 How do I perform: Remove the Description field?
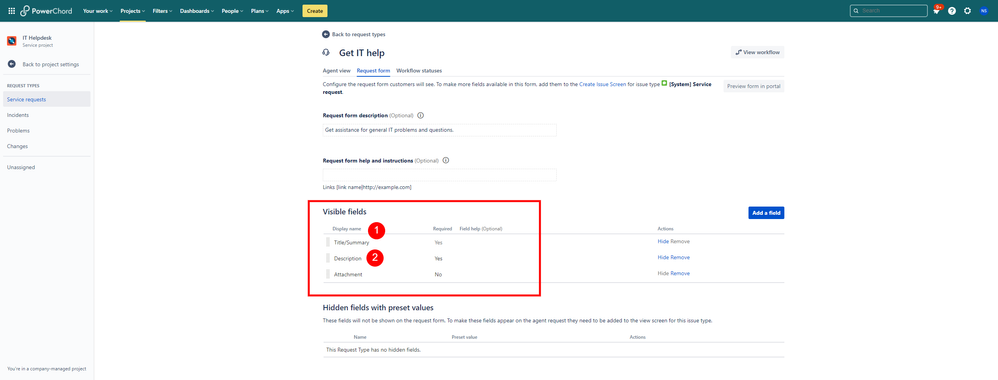tap(680, 258)
